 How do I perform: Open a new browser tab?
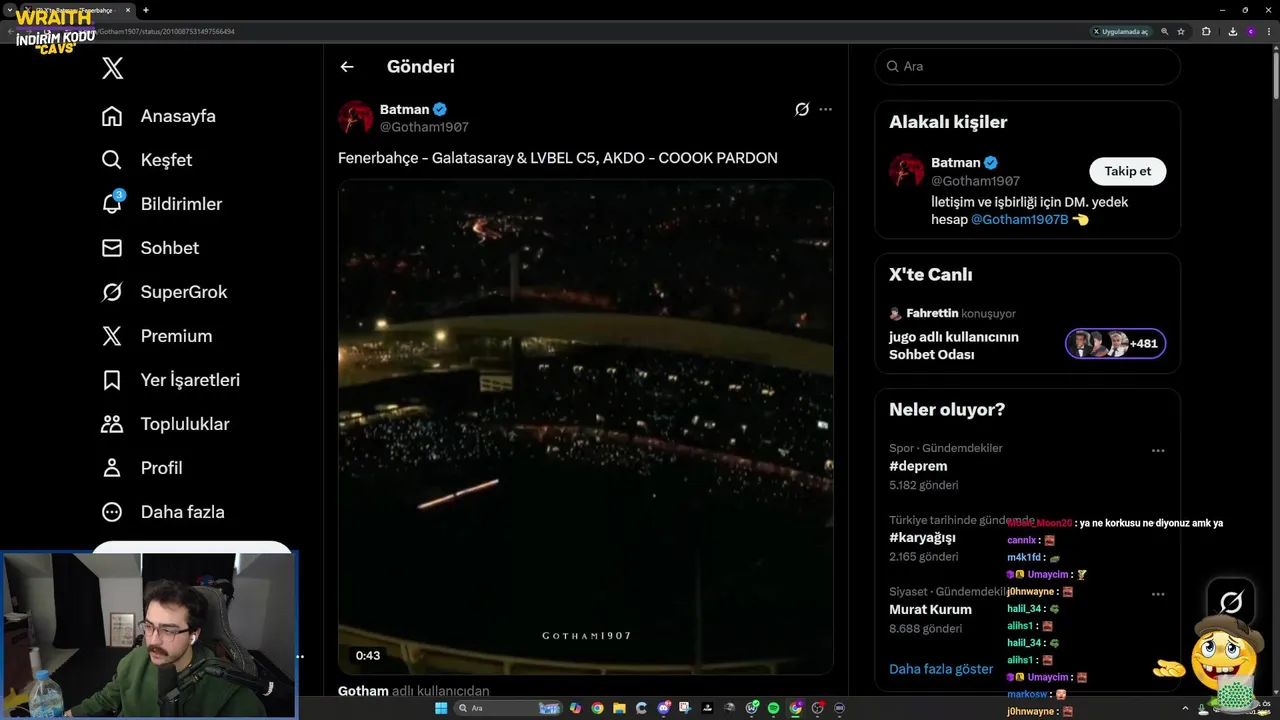(x=145, y=10)
